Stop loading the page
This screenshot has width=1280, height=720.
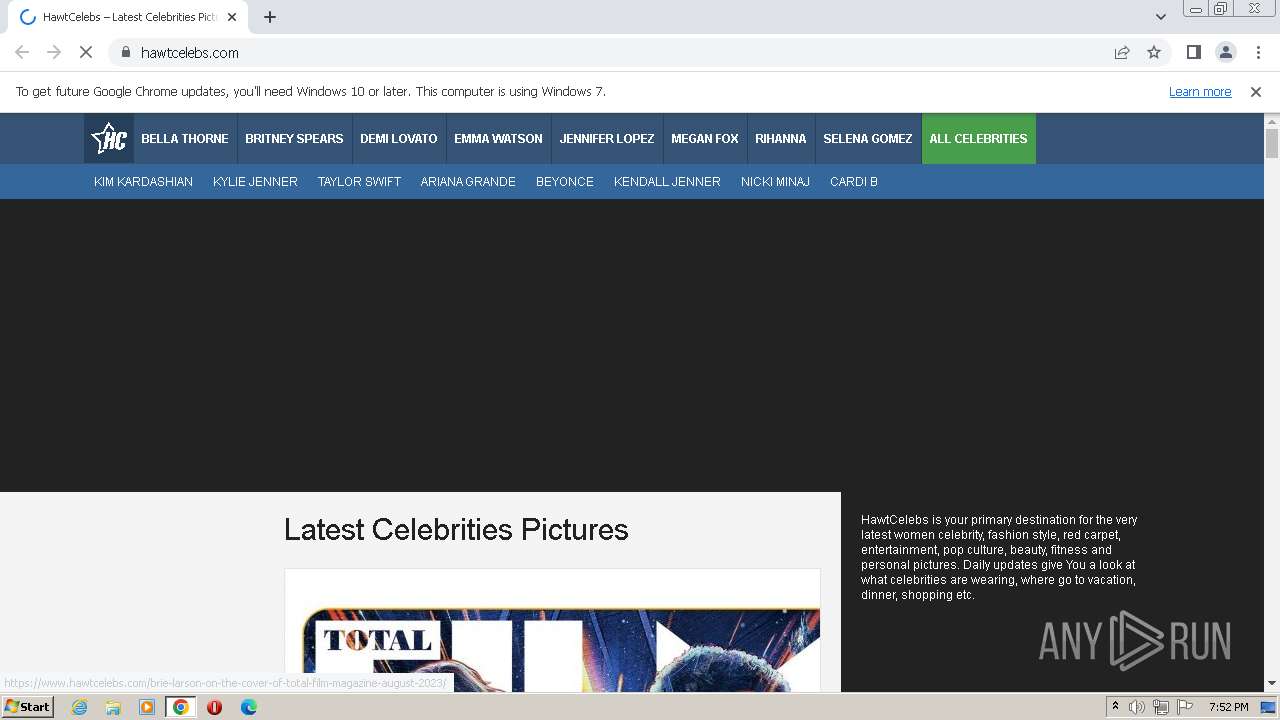86,52
